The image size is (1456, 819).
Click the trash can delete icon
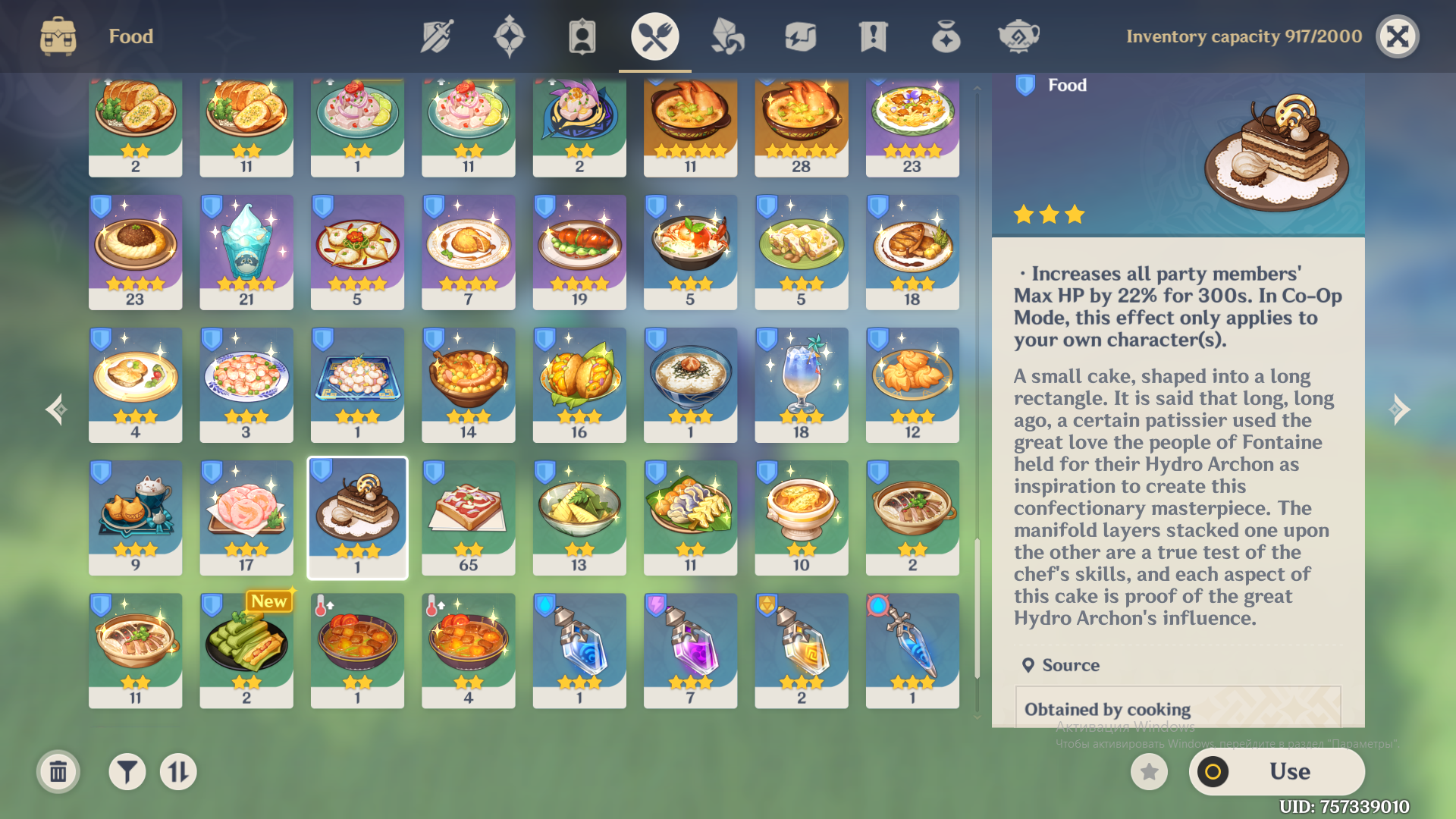58,772
